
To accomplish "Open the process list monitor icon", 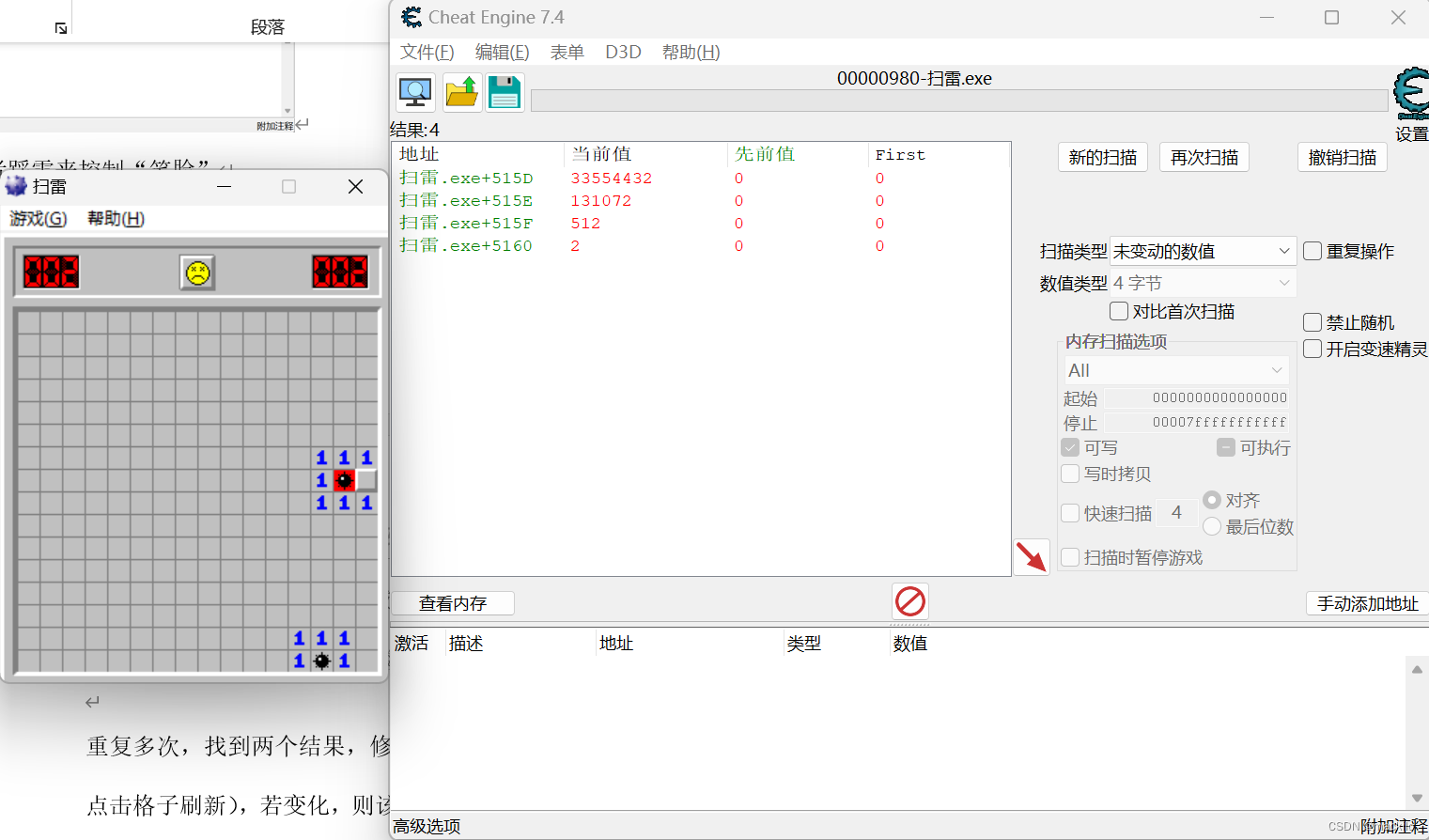I will coord(415,92).
